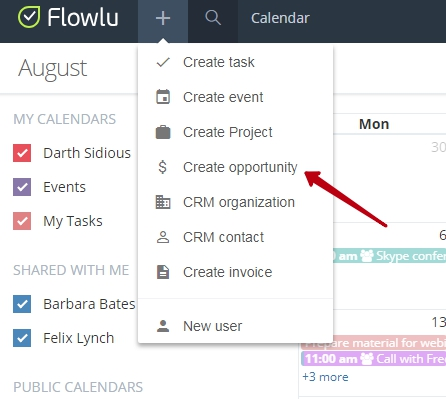
Task: Click the document icon beside Create invoice
Action: coord(163,272)
